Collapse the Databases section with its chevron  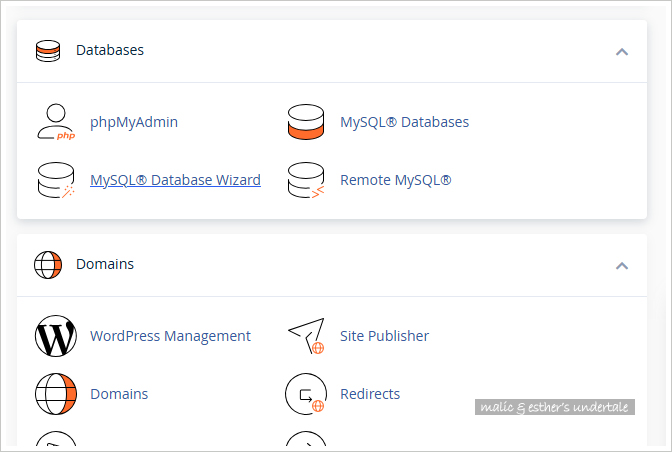tap(622, 51)
